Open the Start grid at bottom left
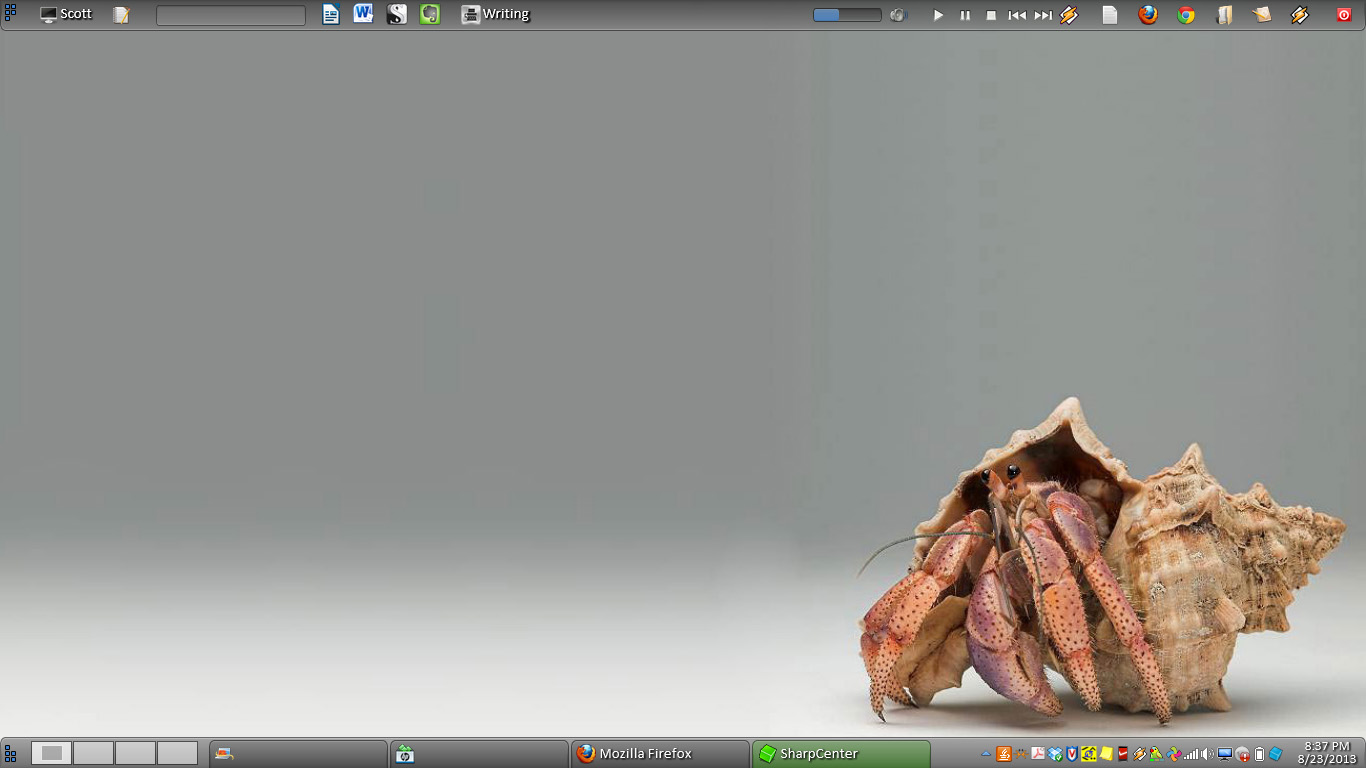1366x768 pixels. (10, 753)
